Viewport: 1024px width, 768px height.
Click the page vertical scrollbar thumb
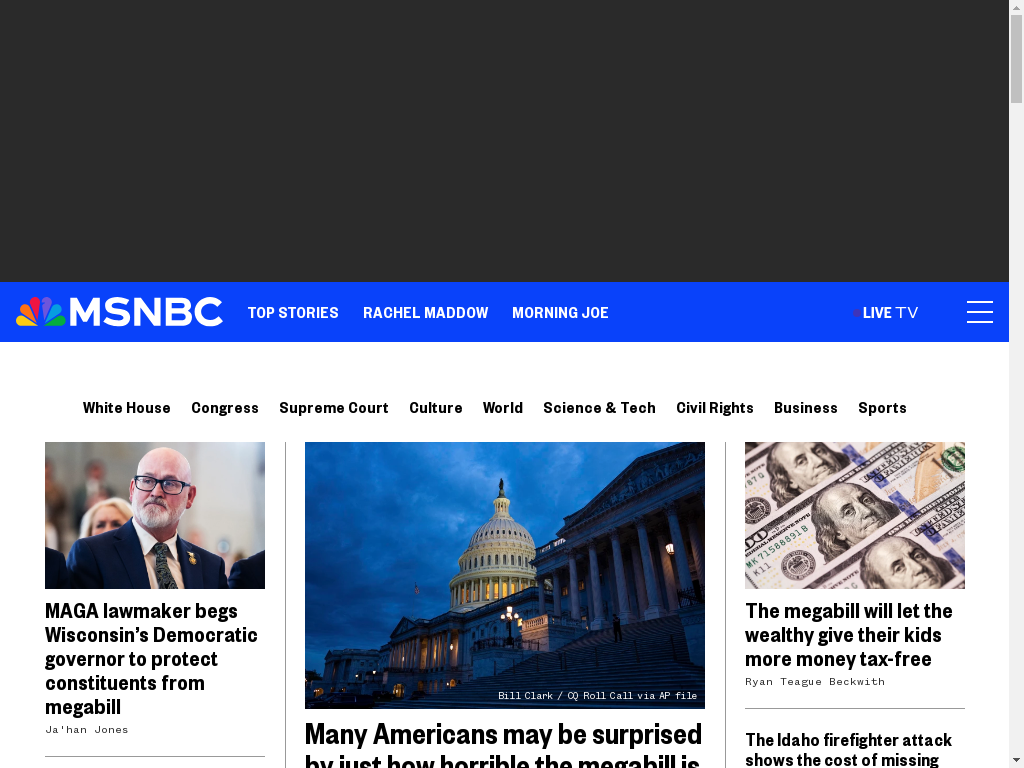(x=1016, y=59)
